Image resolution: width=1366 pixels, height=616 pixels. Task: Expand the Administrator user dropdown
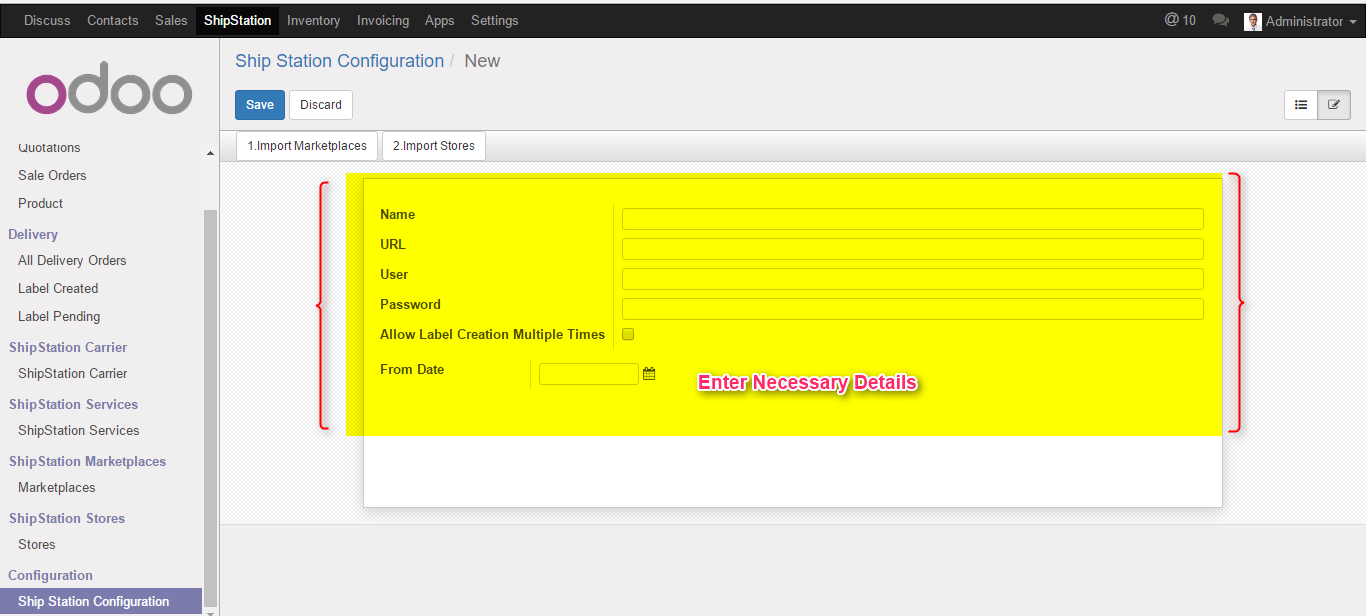pyautogui.click(x=1304, y=21)
